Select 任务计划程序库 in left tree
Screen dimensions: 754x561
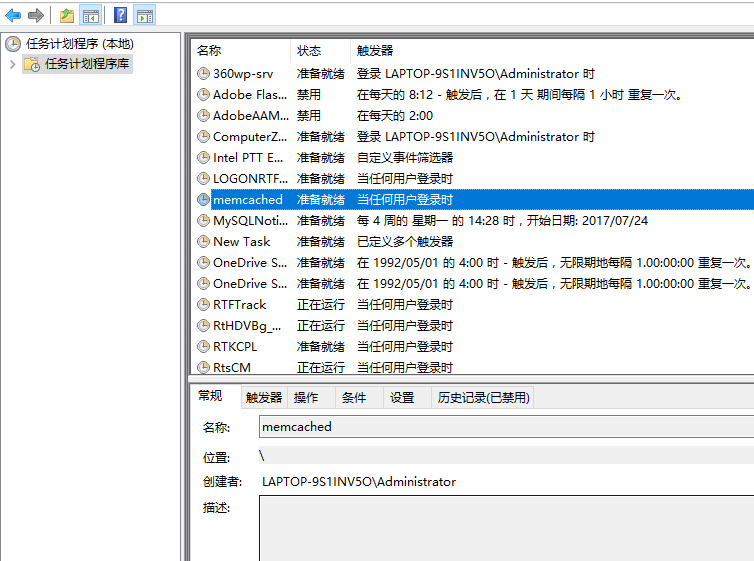87,64
